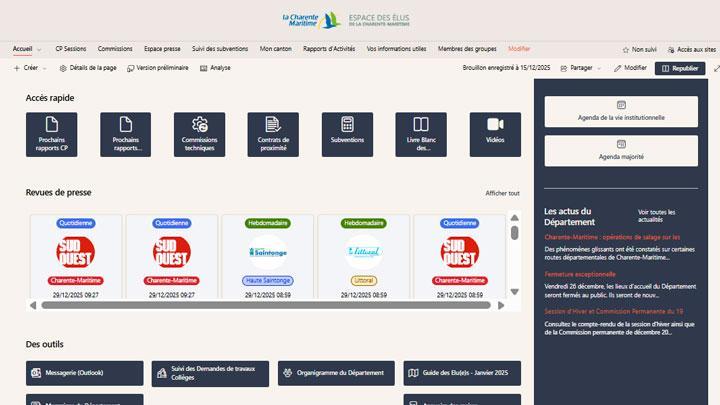Viewport: 720px width, 405px height.
Task: Open Organigramme du Département
Action: pos(336,373)
